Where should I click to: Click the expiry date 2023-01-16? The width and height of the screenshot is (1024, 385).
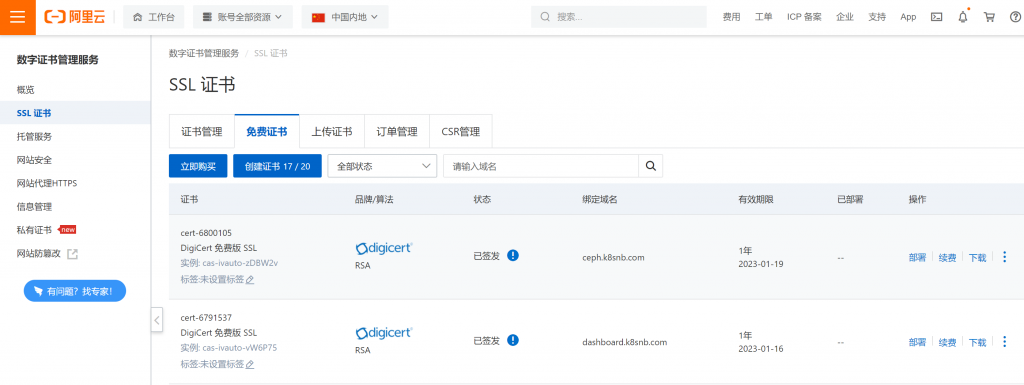point(761,349)
